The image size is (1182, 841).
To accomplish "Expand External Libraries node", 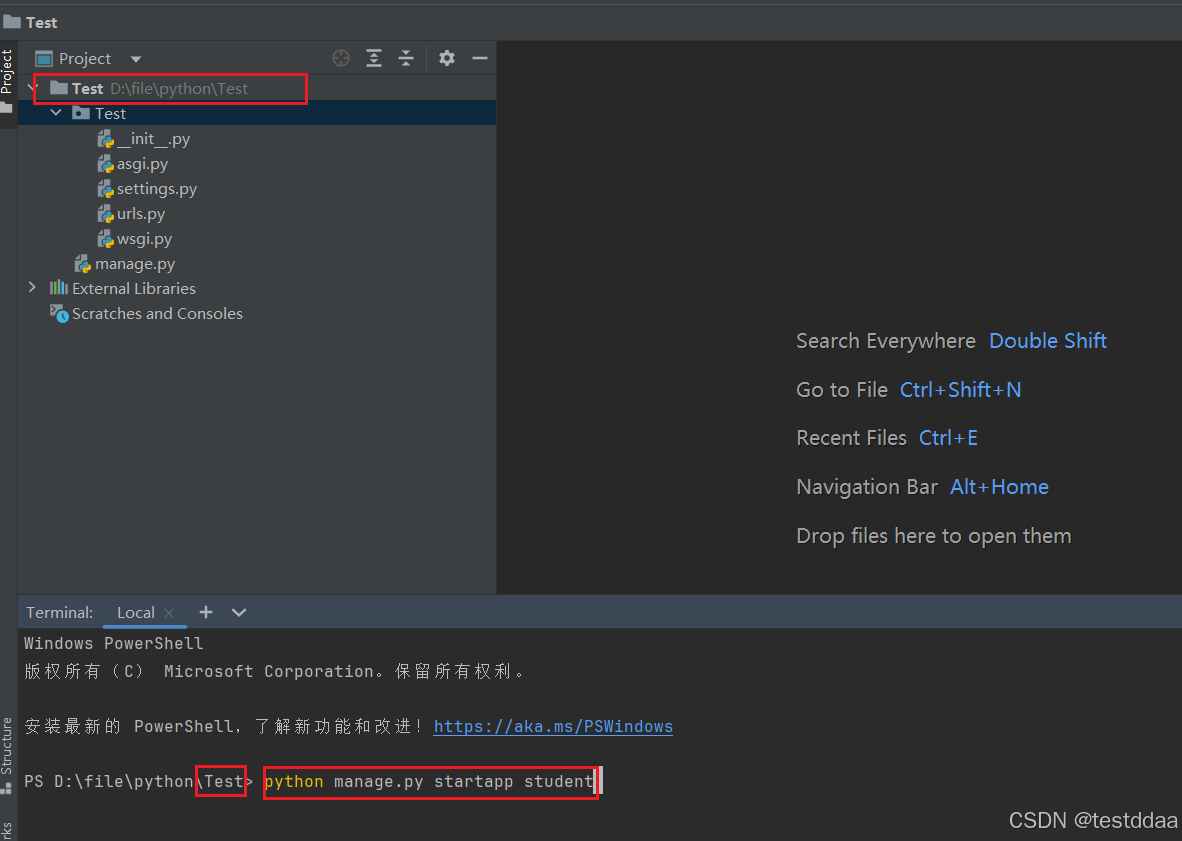I will pos(31,288).
